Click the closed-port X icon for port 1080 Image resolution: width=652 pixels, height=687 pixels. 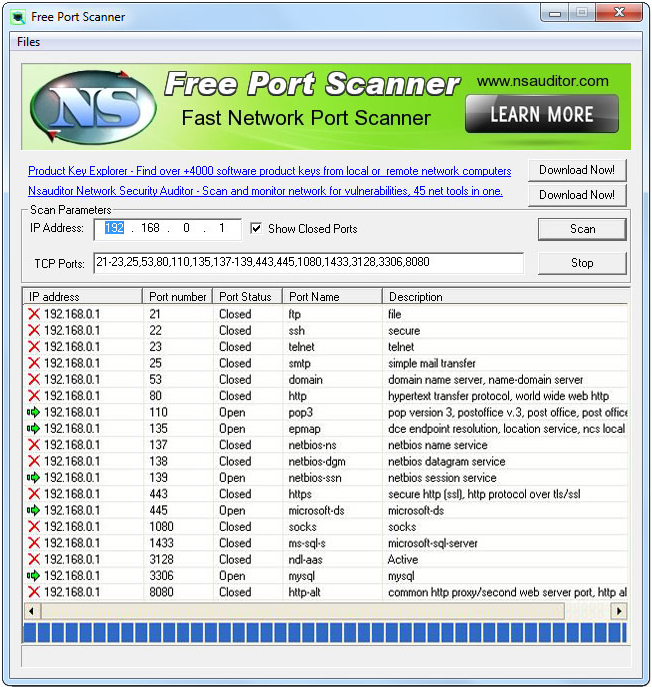[x=34, y=527]
